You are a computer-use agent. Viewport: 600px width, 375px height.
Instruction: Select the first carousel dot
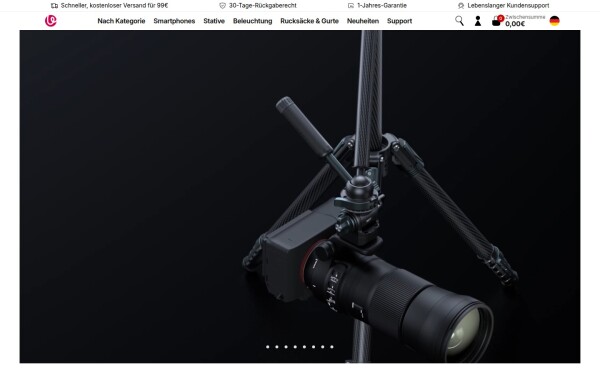point(267,347)
